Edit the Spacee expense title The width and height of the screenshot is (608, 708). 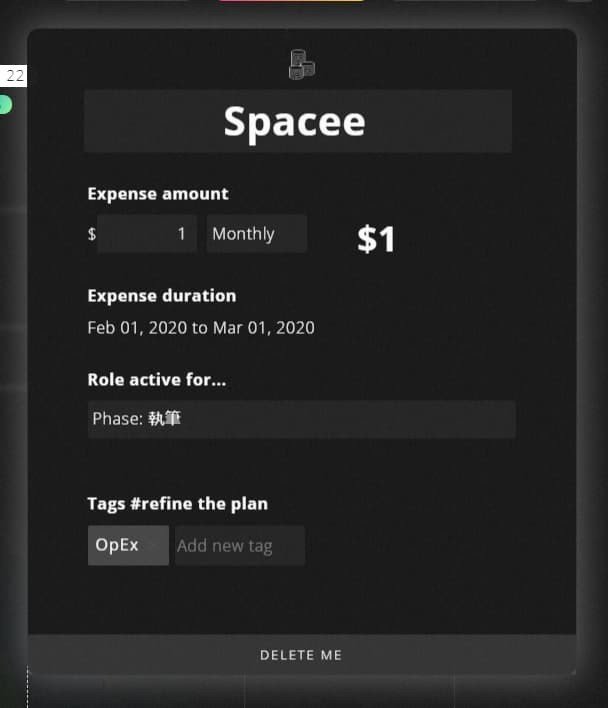pos(297,121)
